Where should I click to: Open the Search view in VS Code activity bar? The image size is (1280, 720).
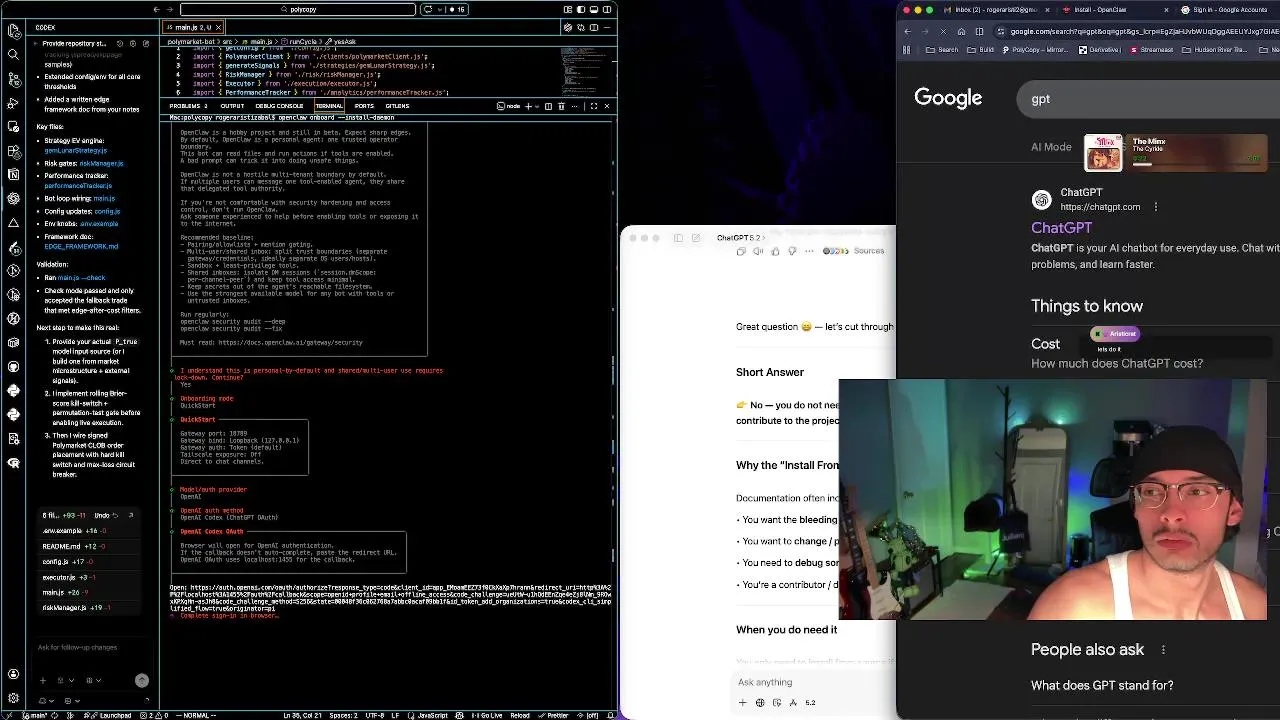pos(13,54)
